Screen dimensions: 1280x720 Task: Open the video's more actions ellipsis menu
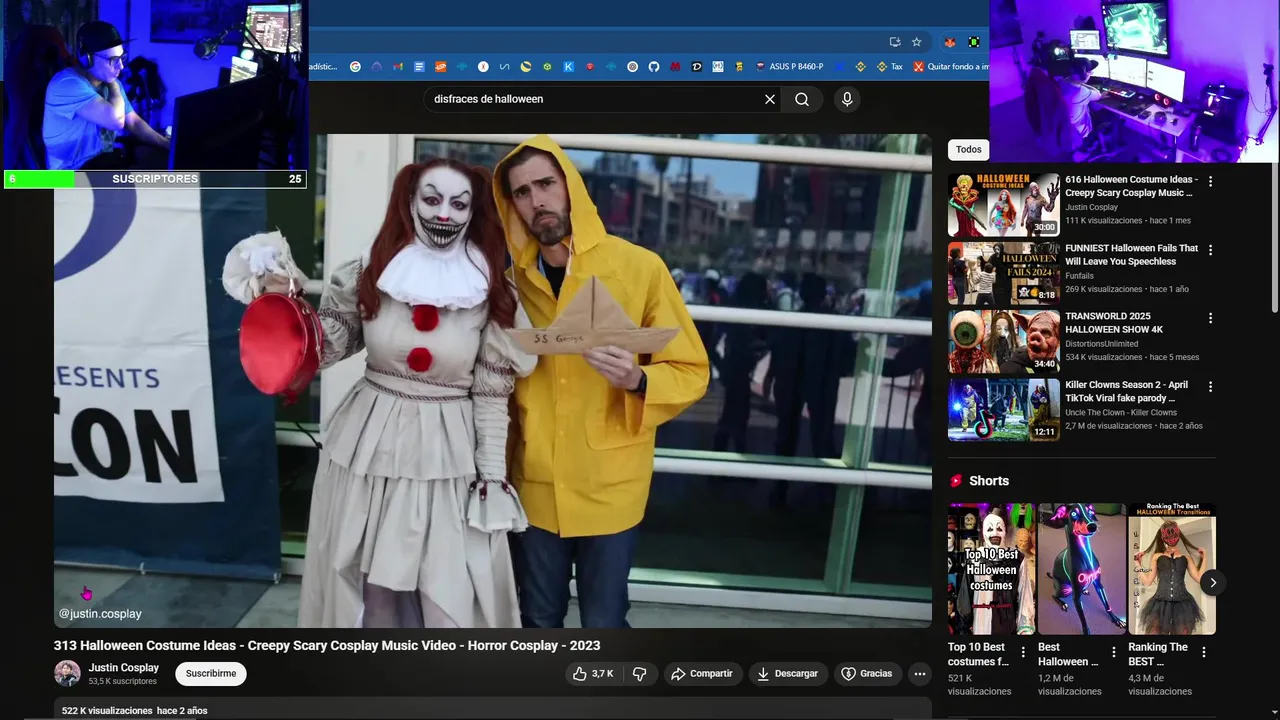click(920, 674)
